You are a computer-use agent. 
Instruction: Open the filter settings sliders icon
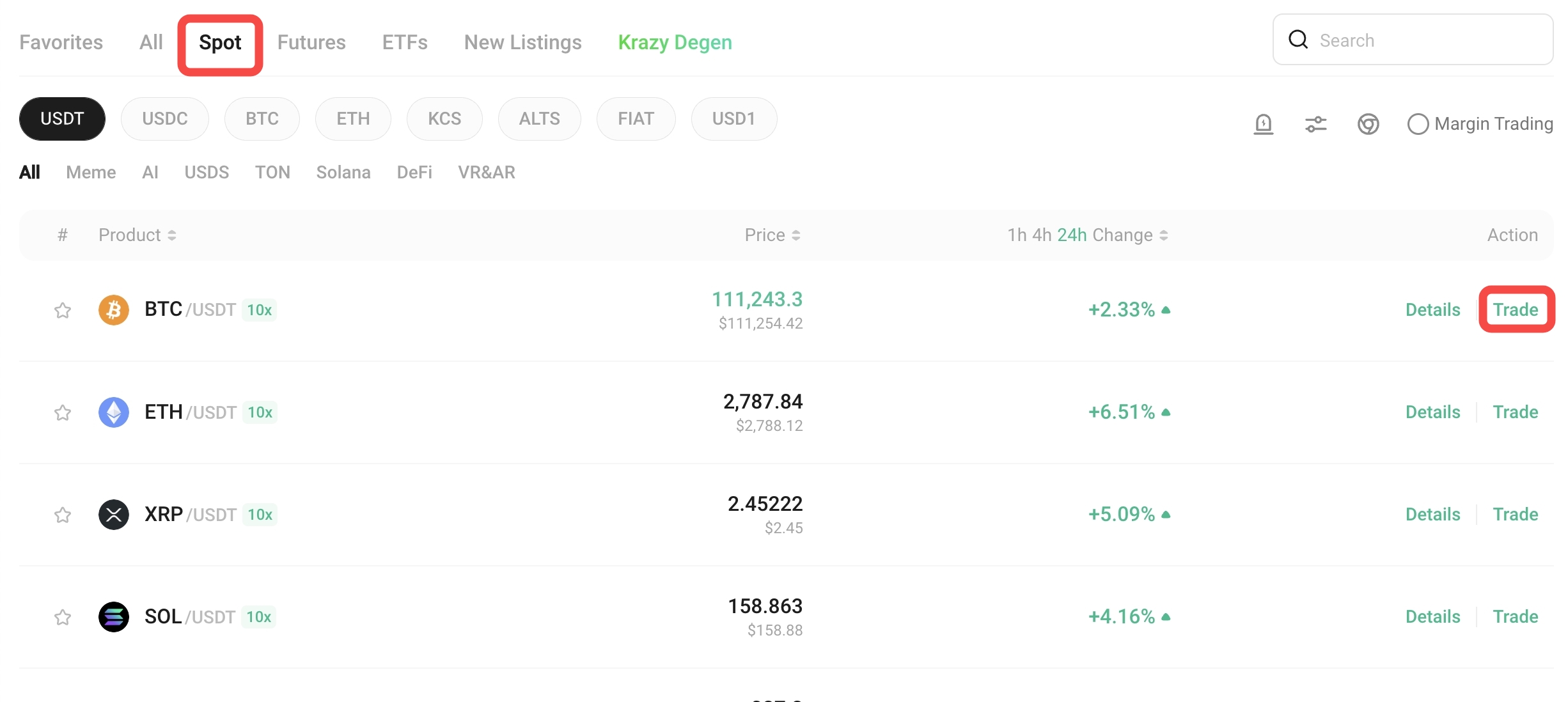click(x=1315, y=123)
